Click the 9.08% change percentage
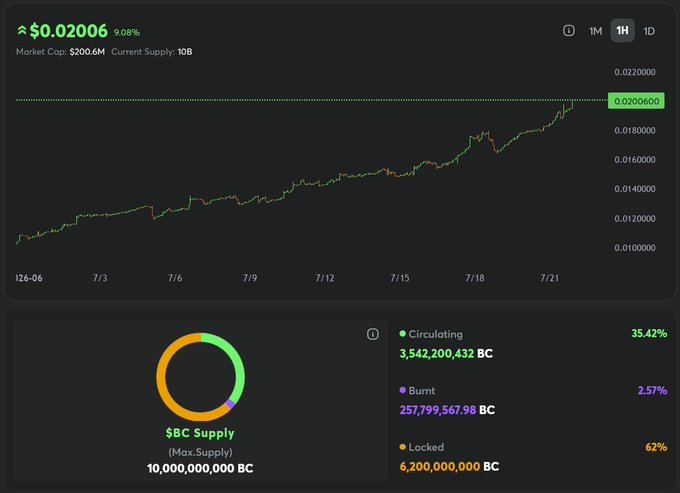Screen dimensions: 680x493 pos(127,33)
